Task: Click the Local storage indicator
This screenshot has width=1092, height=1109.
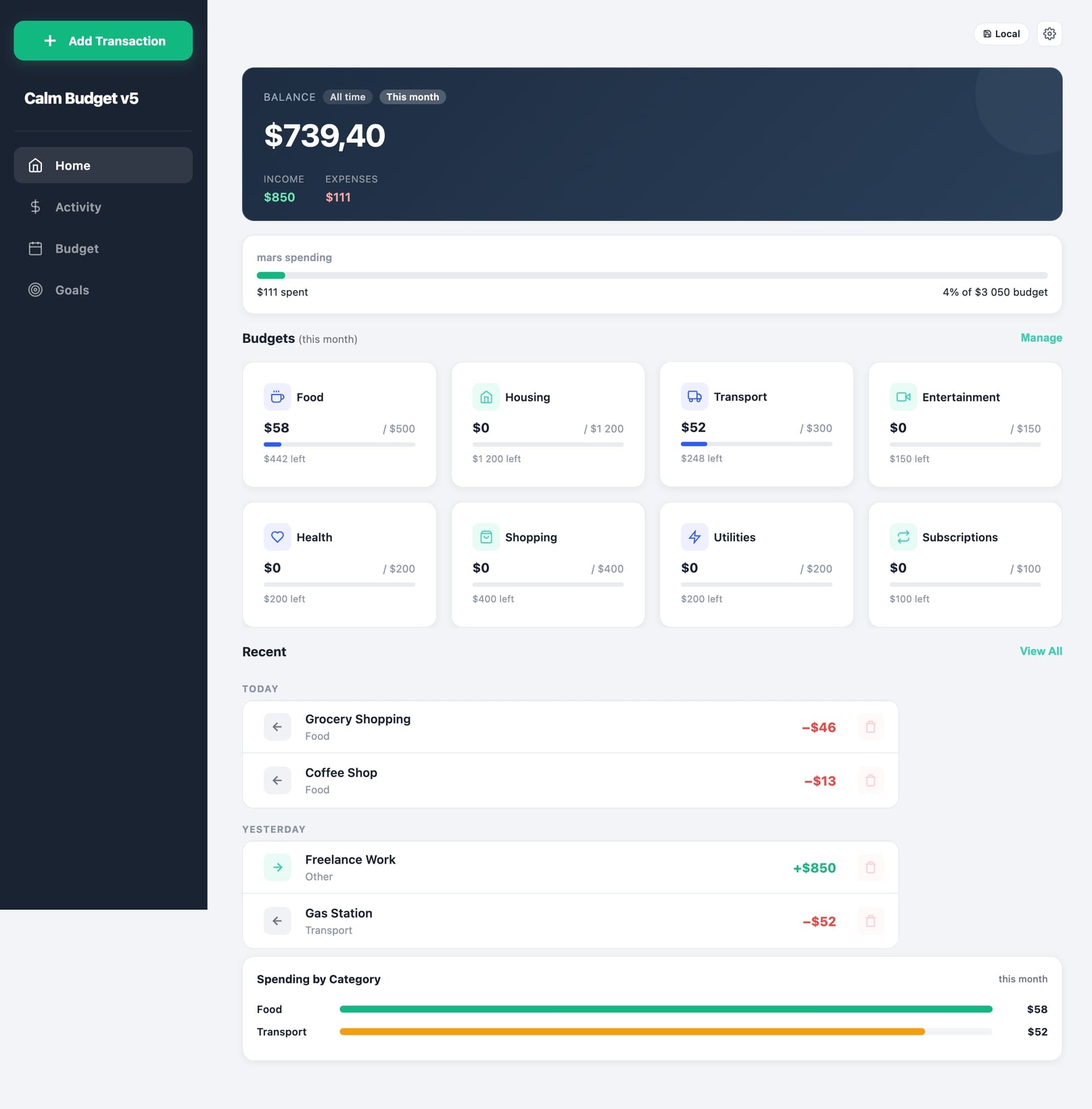Action: [x=1001, y=33]
